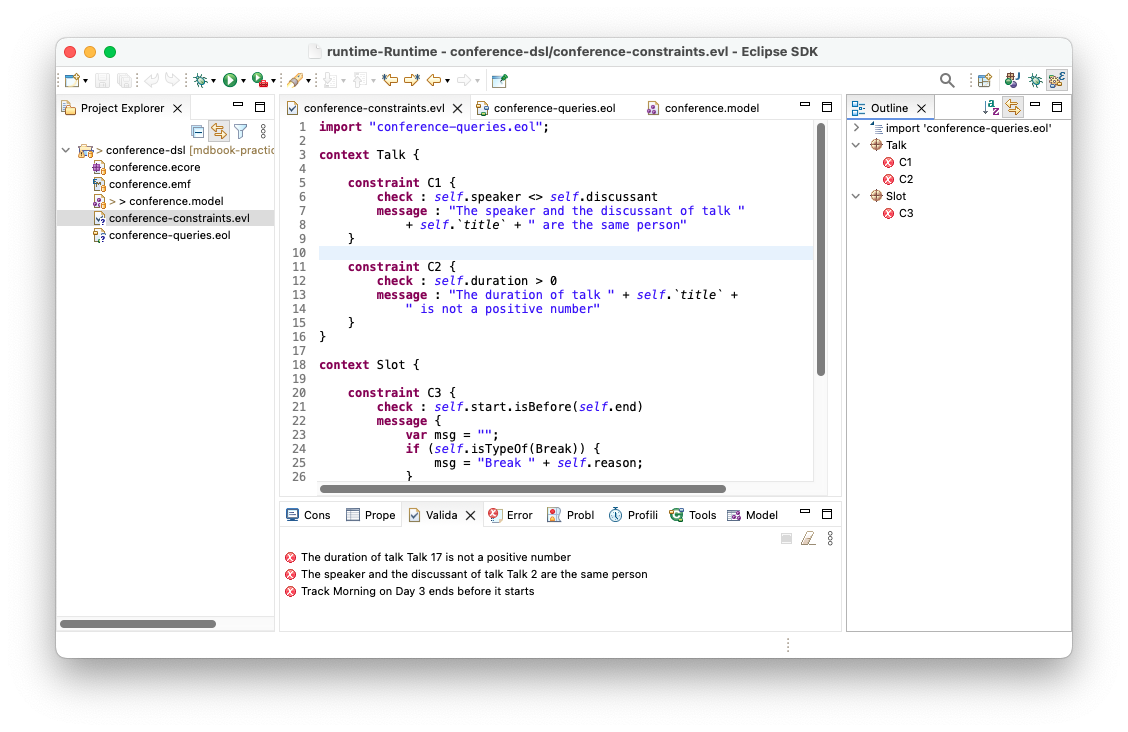Open the Search magnifier icon
This screenshot has width=1128, height=732.
tap(947, 80)
